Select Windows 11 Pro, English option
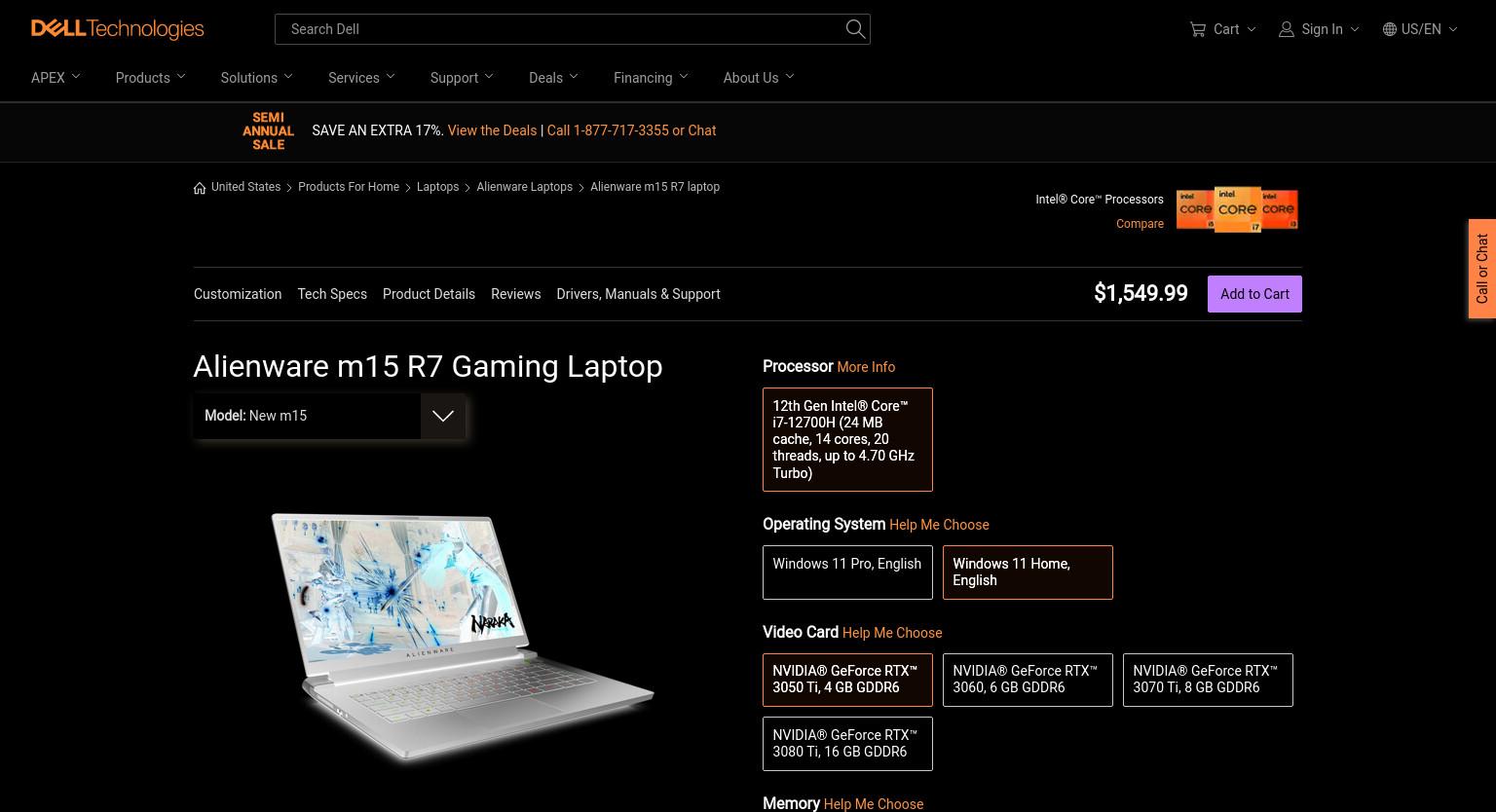 click(847, 572)
